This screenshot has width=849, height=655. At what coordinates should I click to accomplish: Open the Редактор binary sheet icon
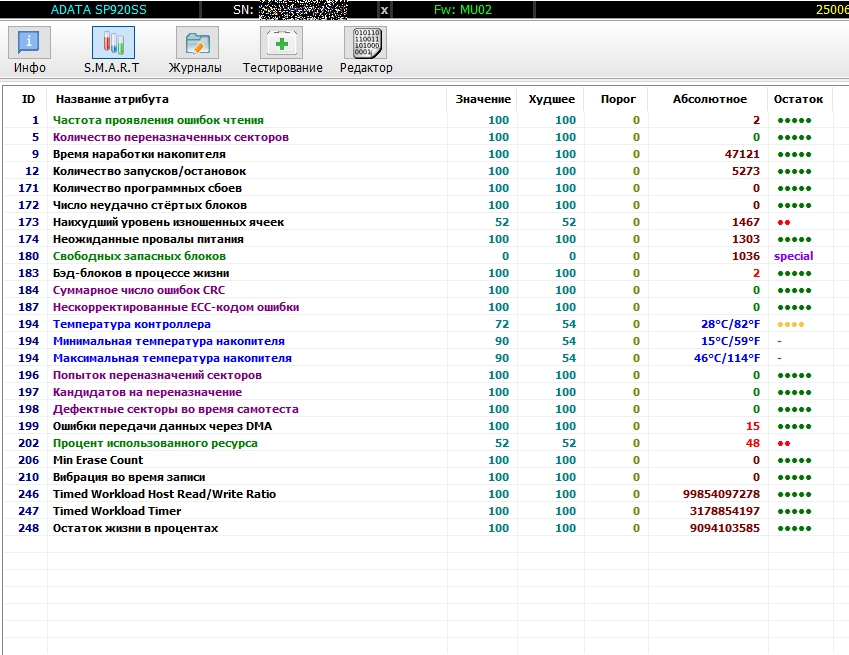tap(365, 42)
